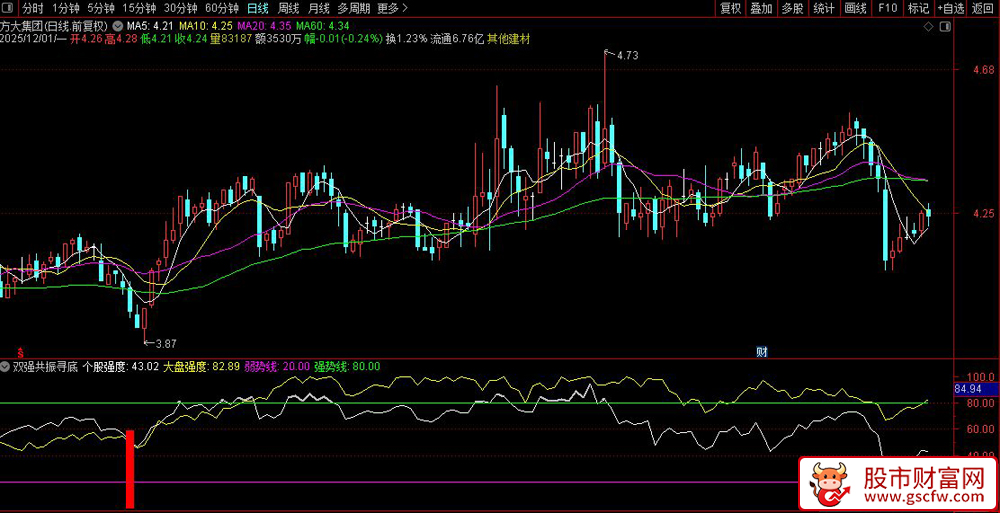Select the 60分钟 period tab
The width and height of the screenshot is (1000, 513).
[x=222, y=8]
